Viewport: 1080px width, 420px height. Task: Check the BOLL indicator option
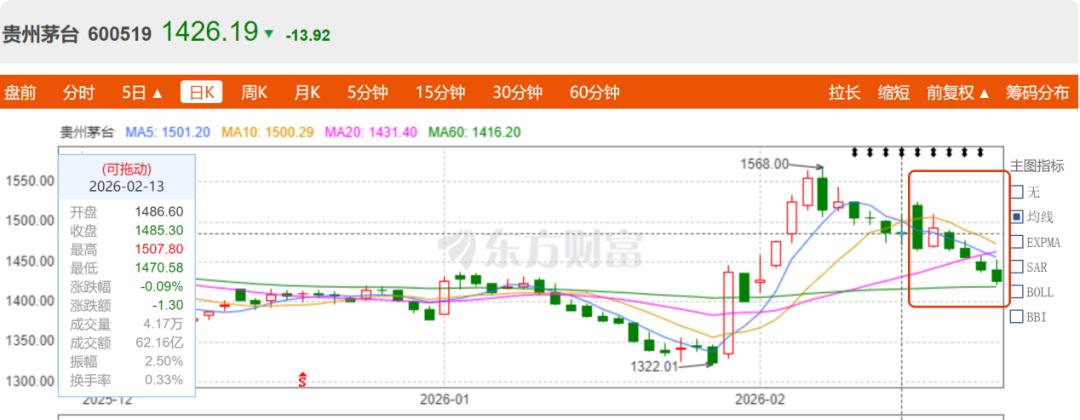click(1017, 292)
